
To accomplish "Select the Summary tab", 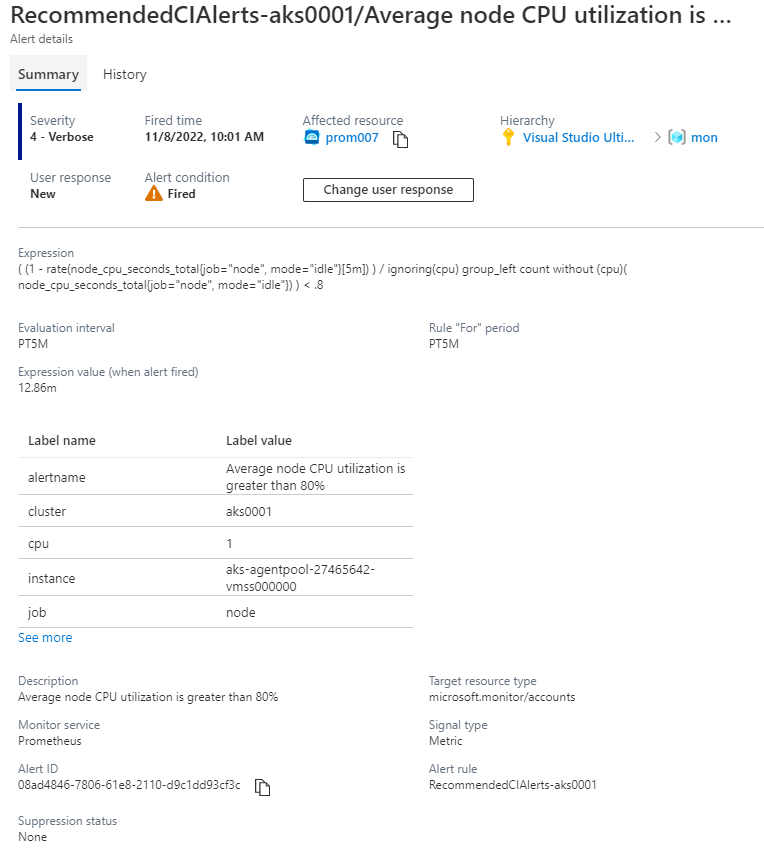I will coord(48,75).
